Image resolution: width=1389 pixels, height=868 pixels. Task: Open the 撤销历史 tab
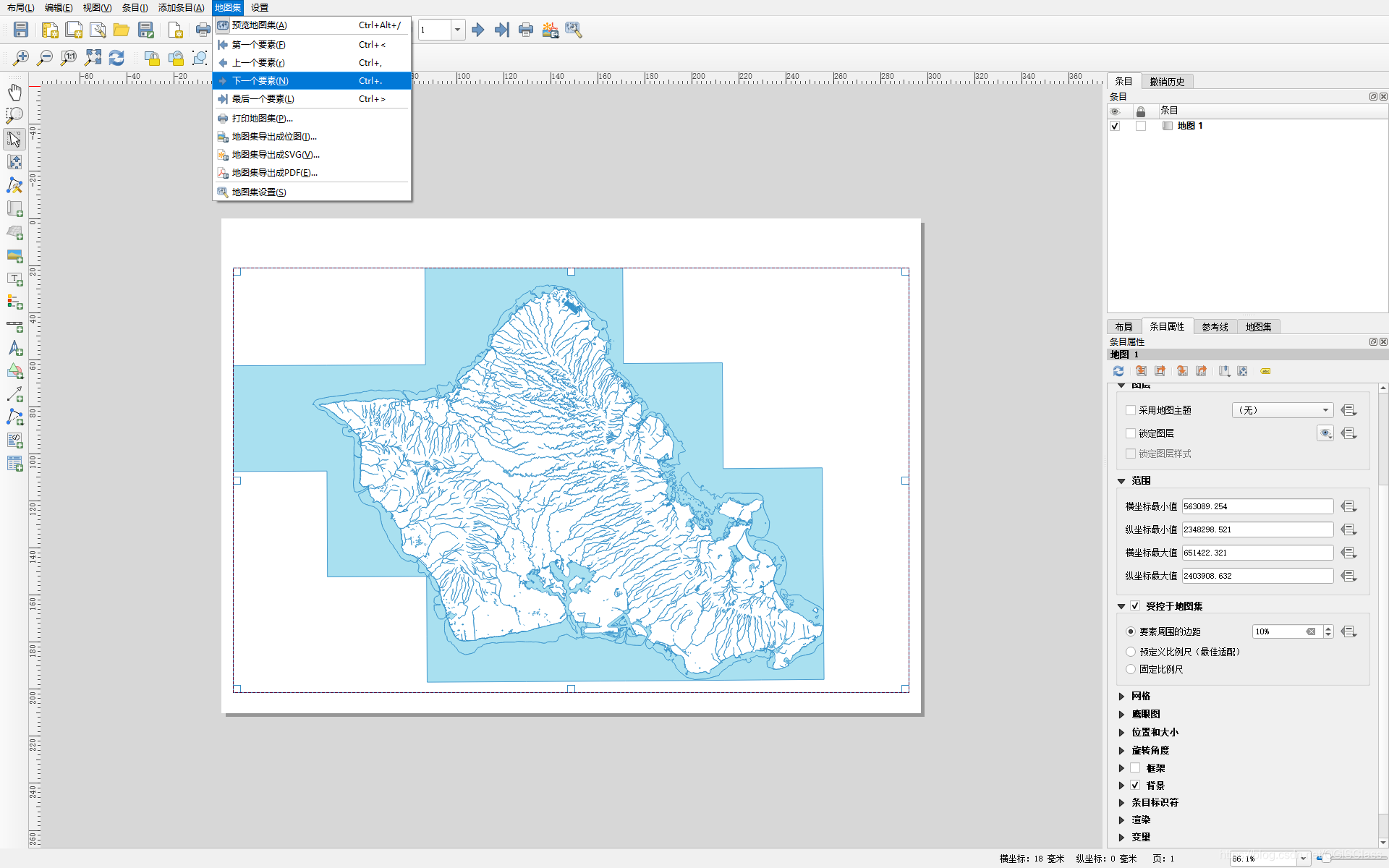pos(1167,82)
